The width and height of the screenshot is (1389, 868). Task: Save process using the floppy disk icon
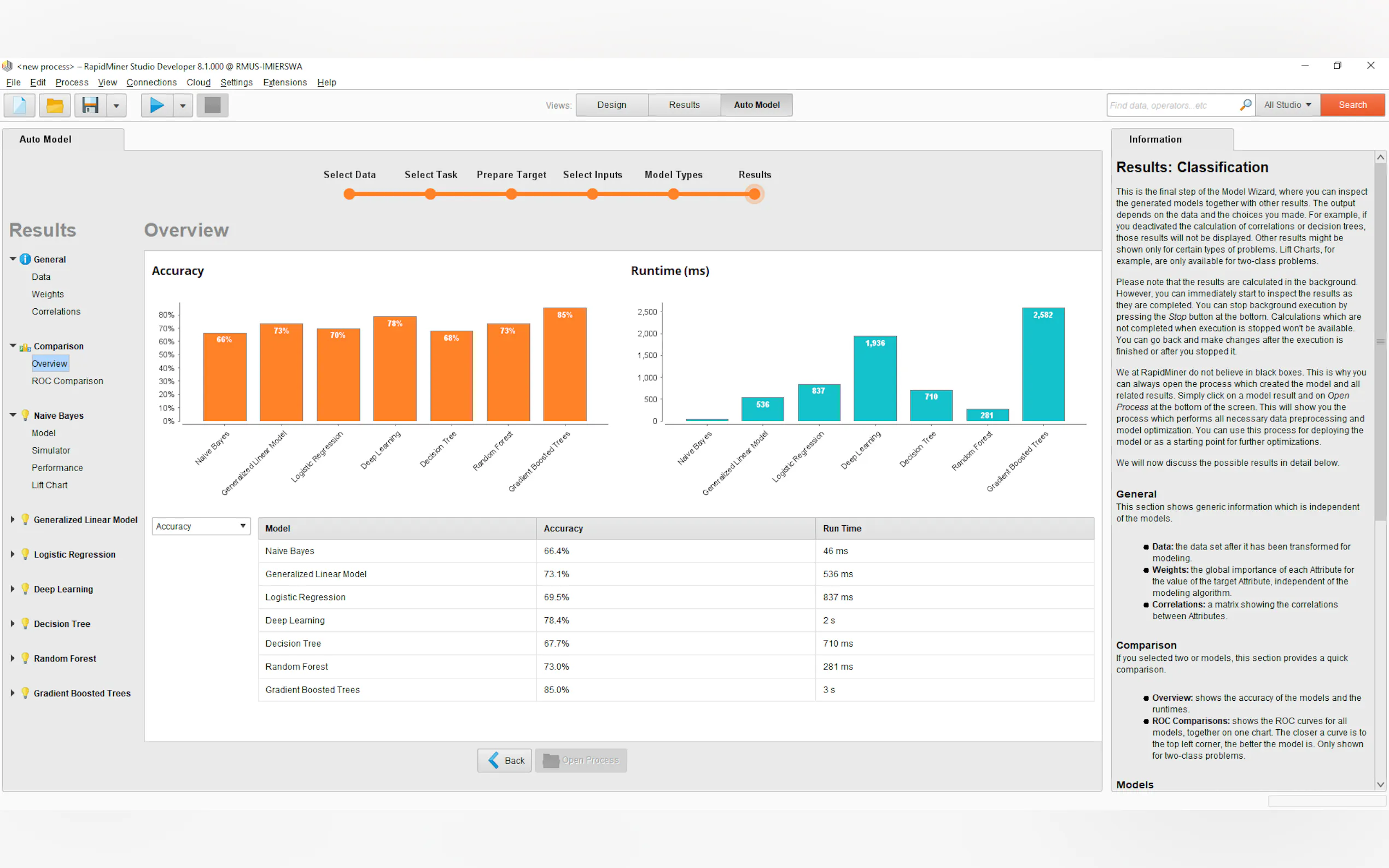tap(90, 105)
